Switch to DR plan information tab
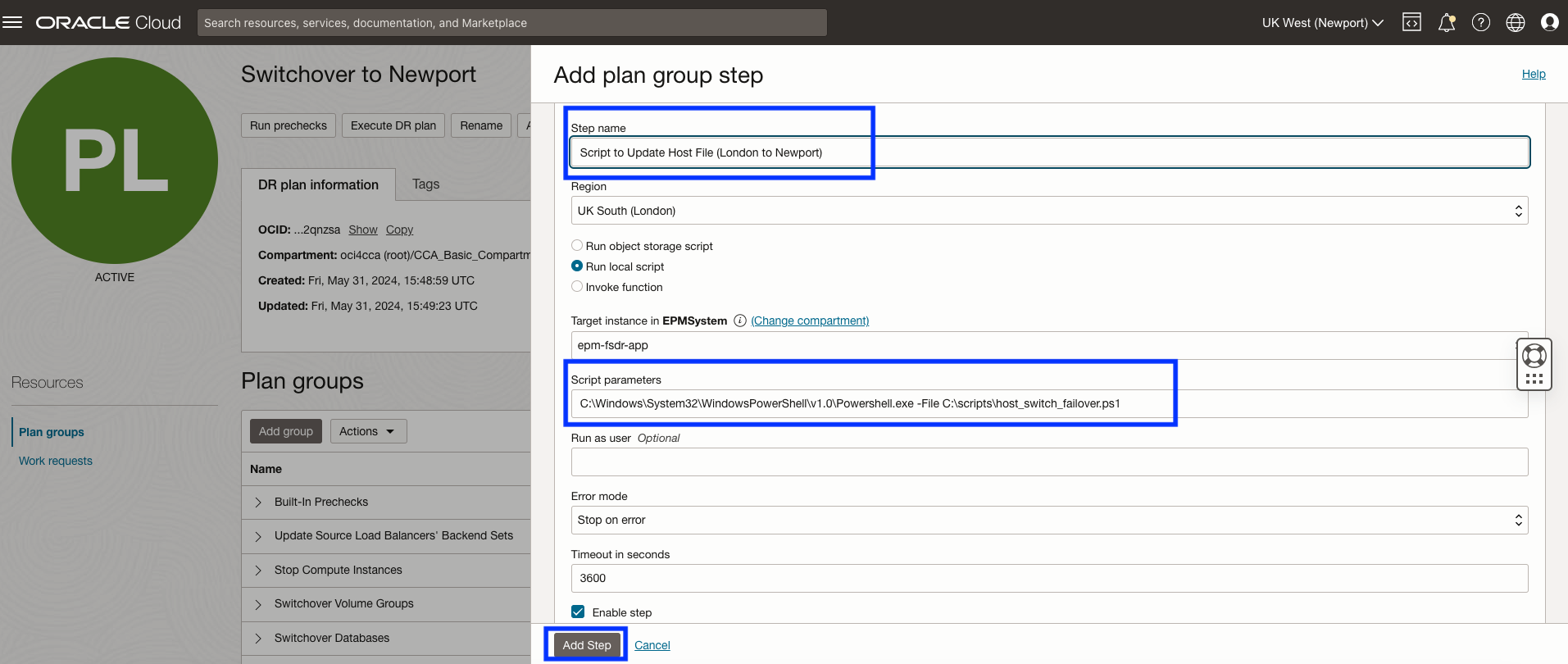The image size is (1568, 664). coord(318,184)
